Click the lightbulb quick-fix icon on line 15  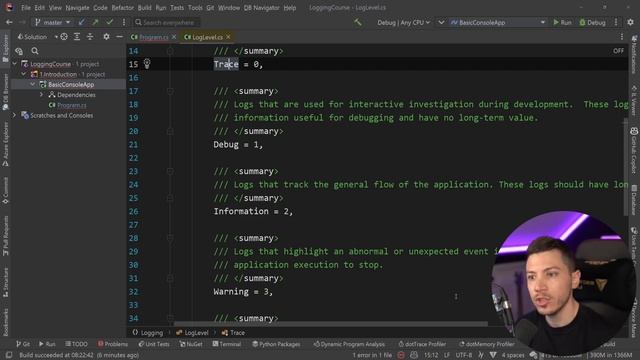[x=147, y=64]
